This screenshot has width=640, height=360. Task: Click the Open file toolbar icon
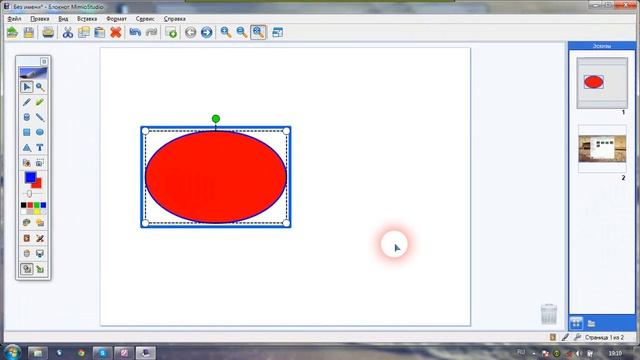tap(13, 32)
